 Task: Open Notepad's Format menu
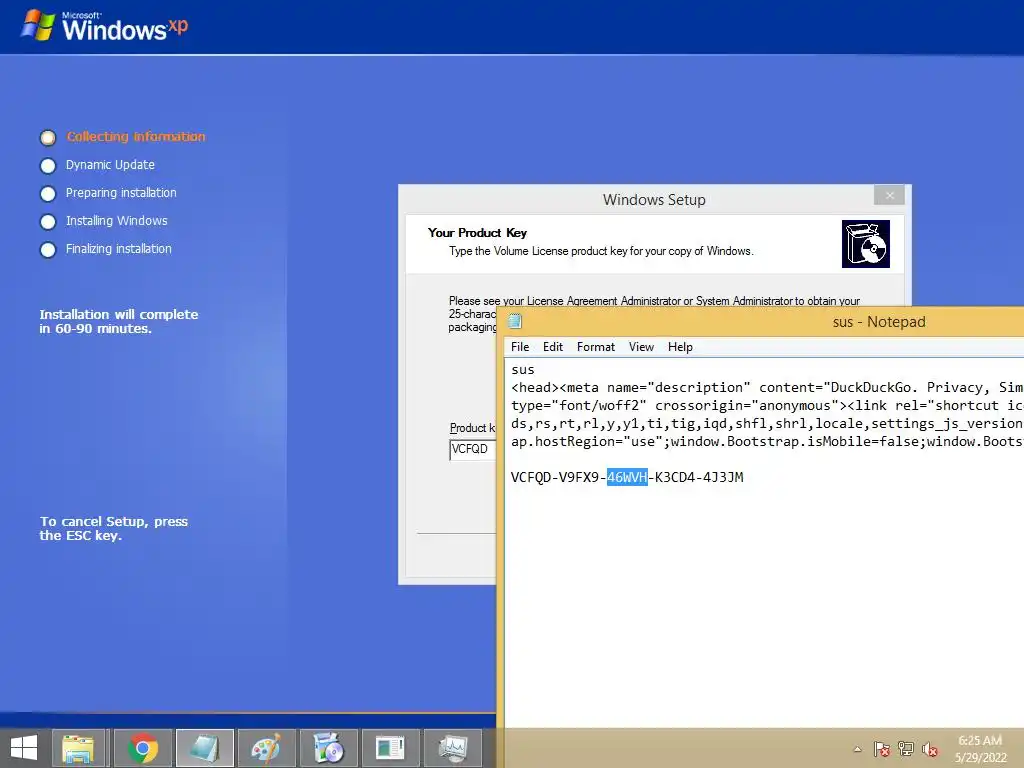click(596, 347)
